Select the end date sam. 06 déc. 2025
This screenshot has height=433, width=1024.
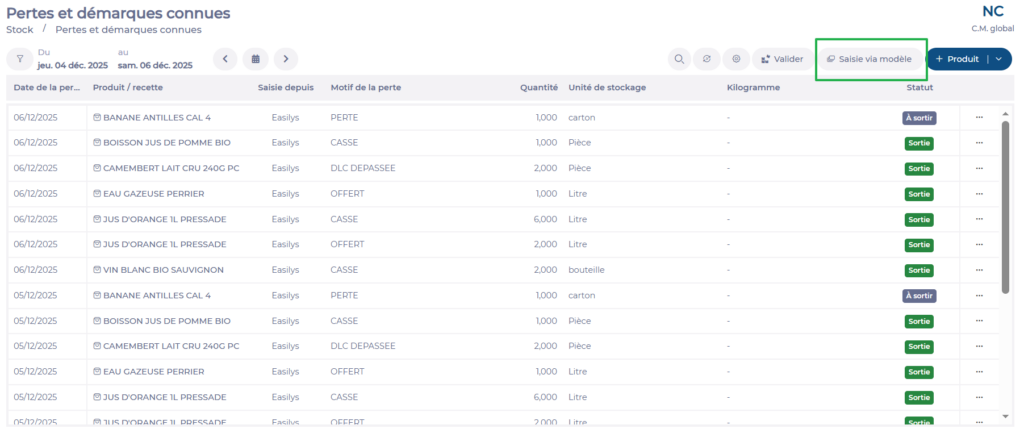tap(155, 65)
